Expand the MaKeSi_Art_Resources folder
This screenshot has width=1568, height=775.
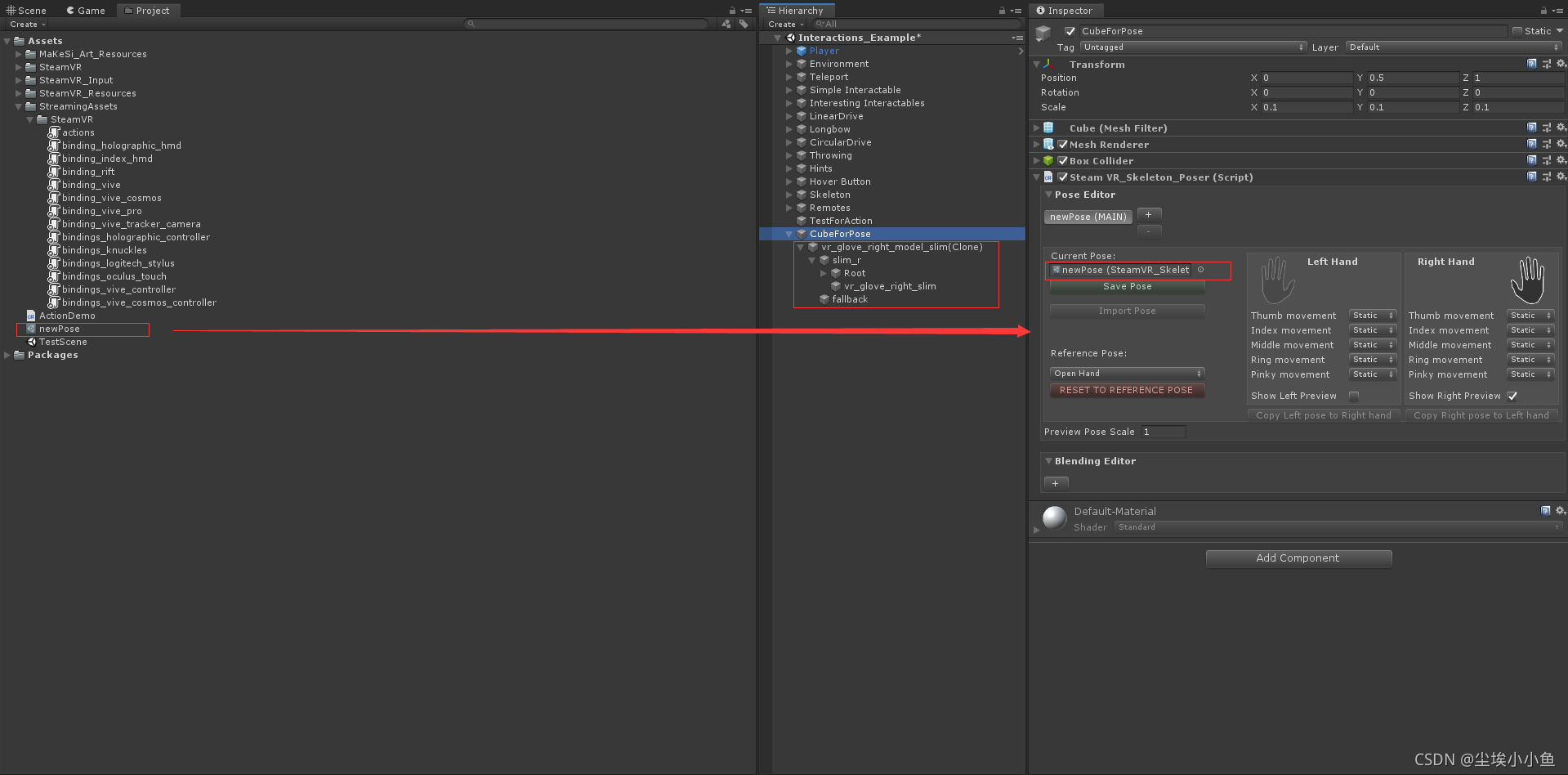pos(19,54)
